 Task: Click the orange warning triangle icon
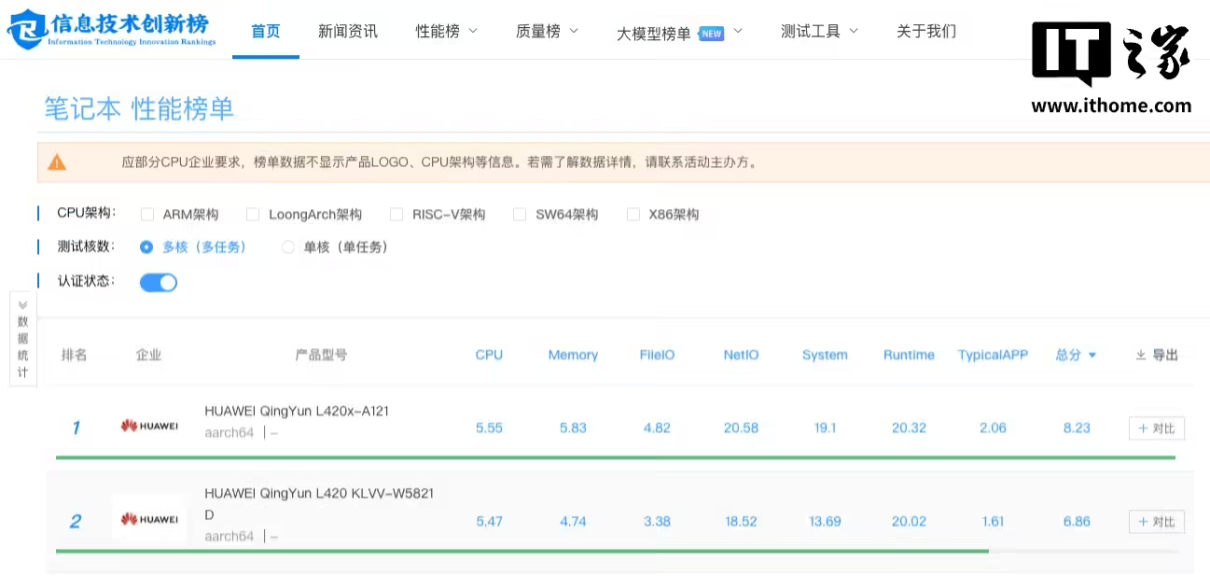coord(57,162)
